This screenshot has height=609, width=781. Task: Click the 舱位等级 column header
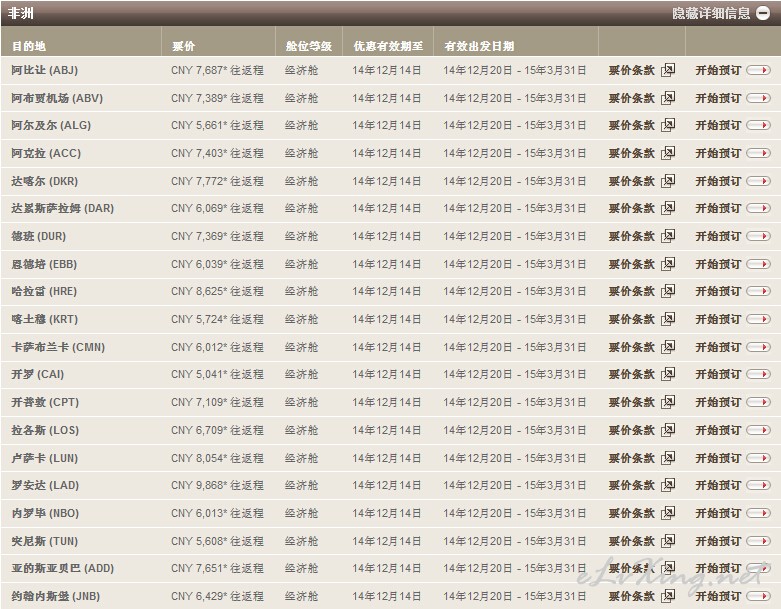pyautogui.click(x=309, y=46)
